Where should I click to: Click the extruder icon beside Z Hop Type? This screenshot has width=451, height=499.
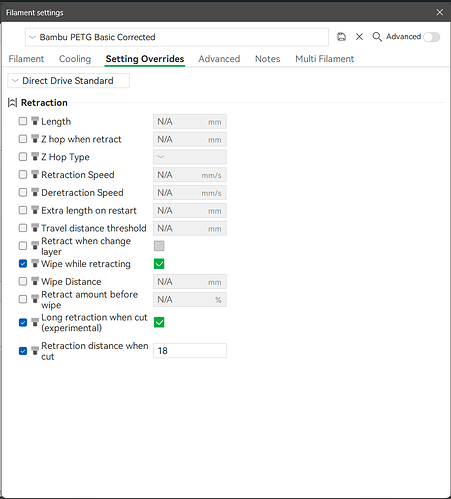click(35, 156)
